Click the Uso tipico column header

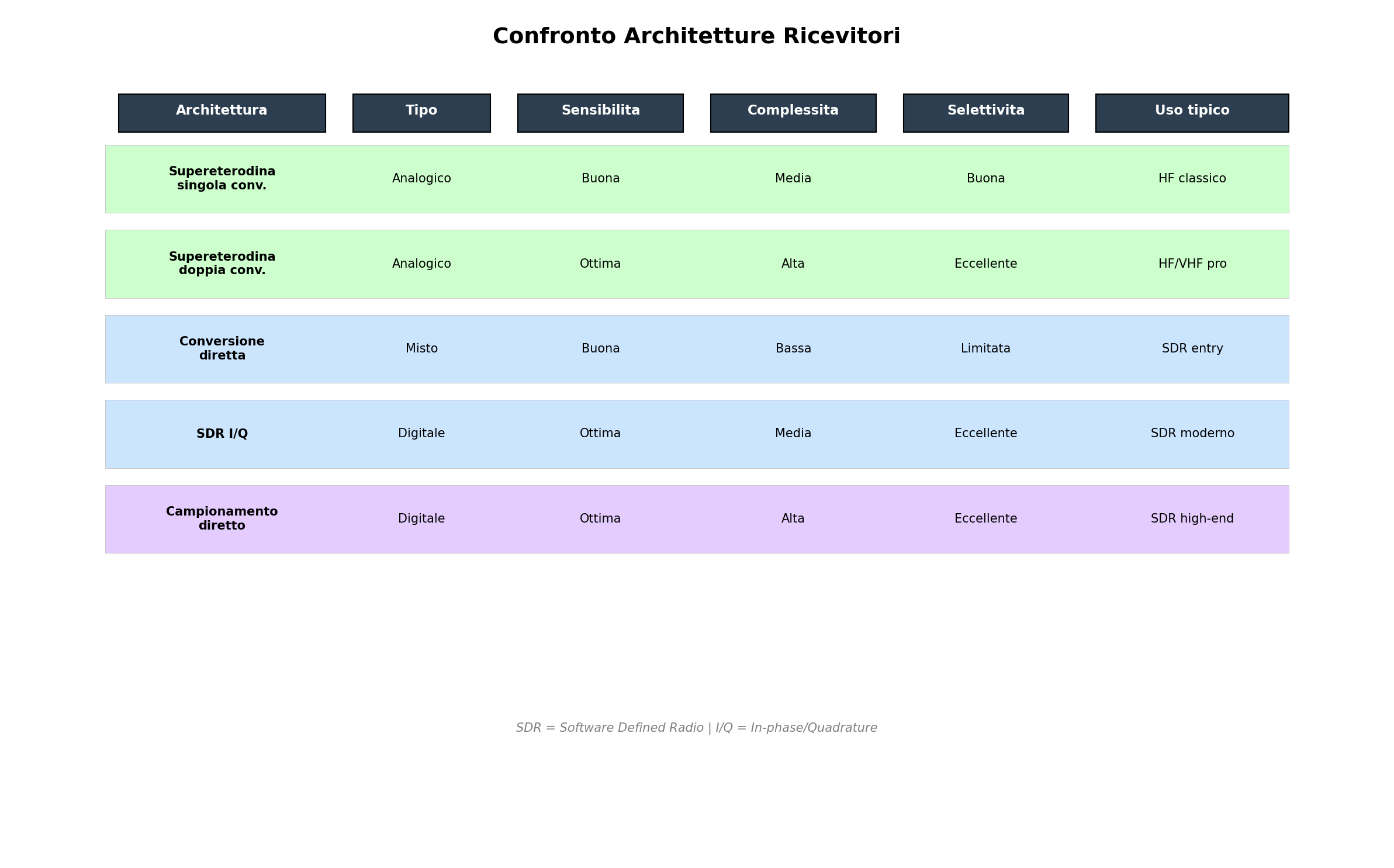[x=1192, y=112]
